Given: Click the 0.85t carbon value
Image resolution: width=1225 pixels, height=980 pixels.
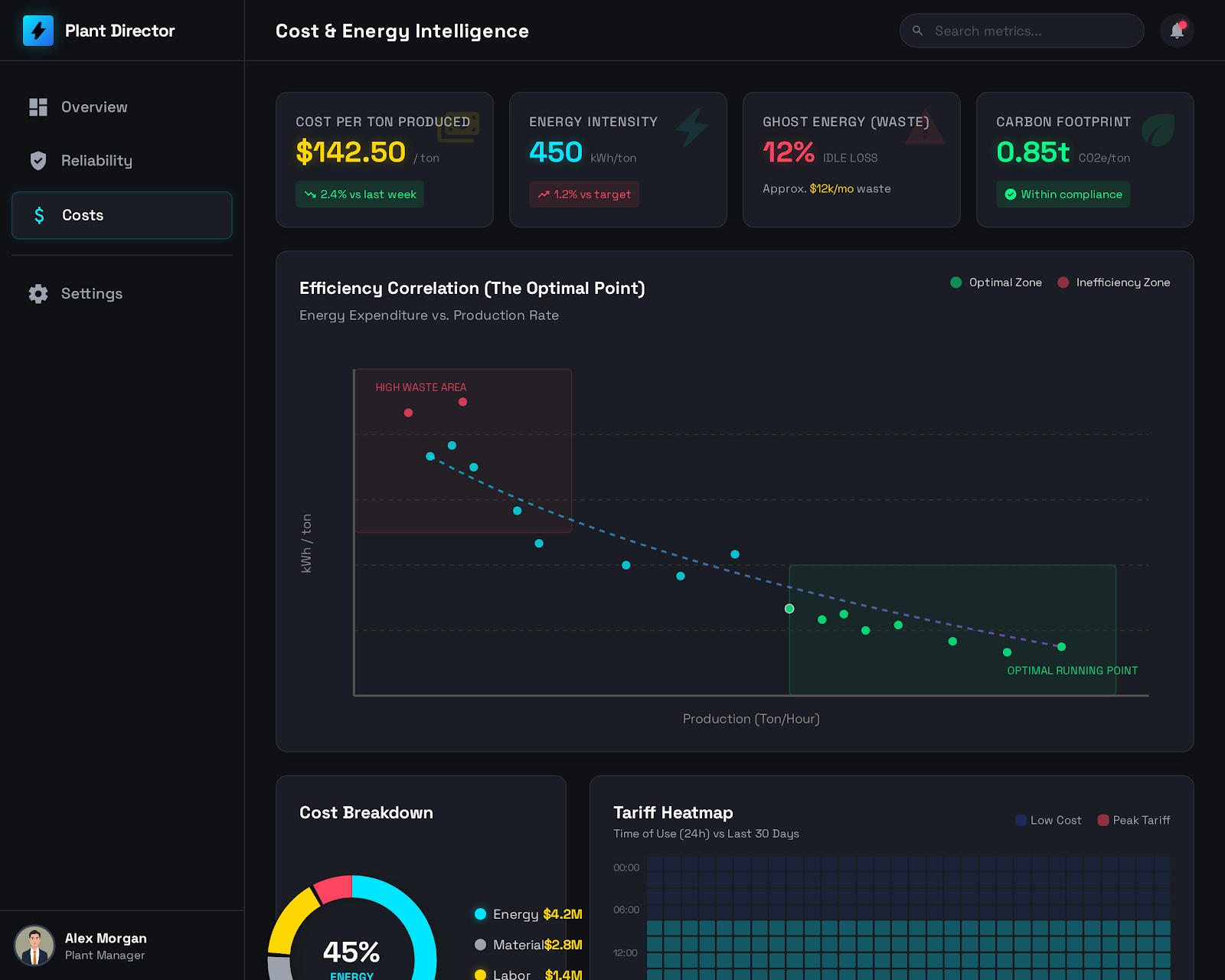Looking at the screenshot, I should click(x=1033, y=152).
